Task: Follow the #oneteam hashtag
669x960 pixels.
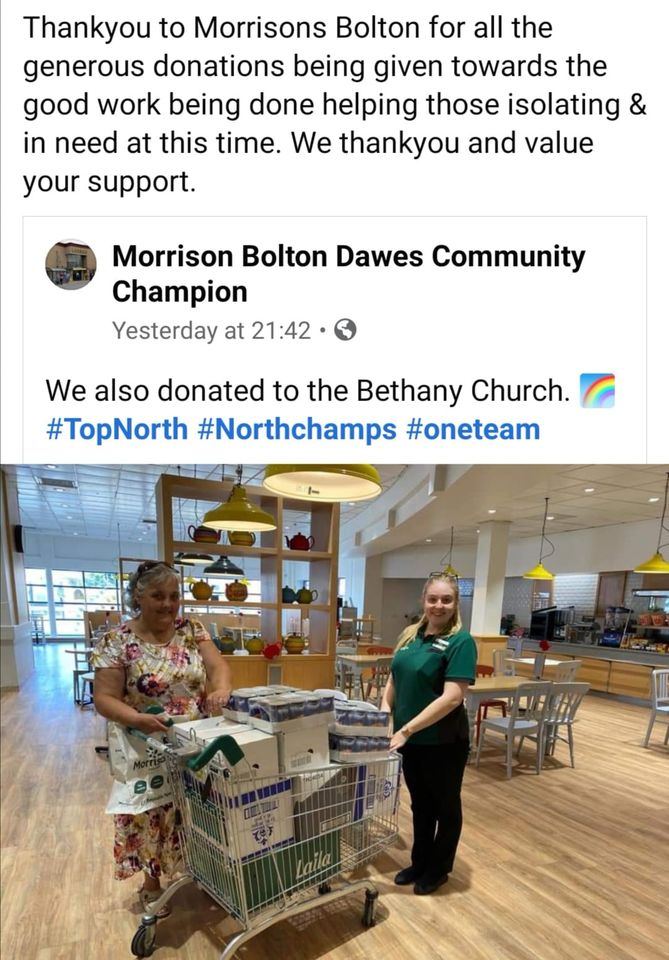Action: coord(473,429)
